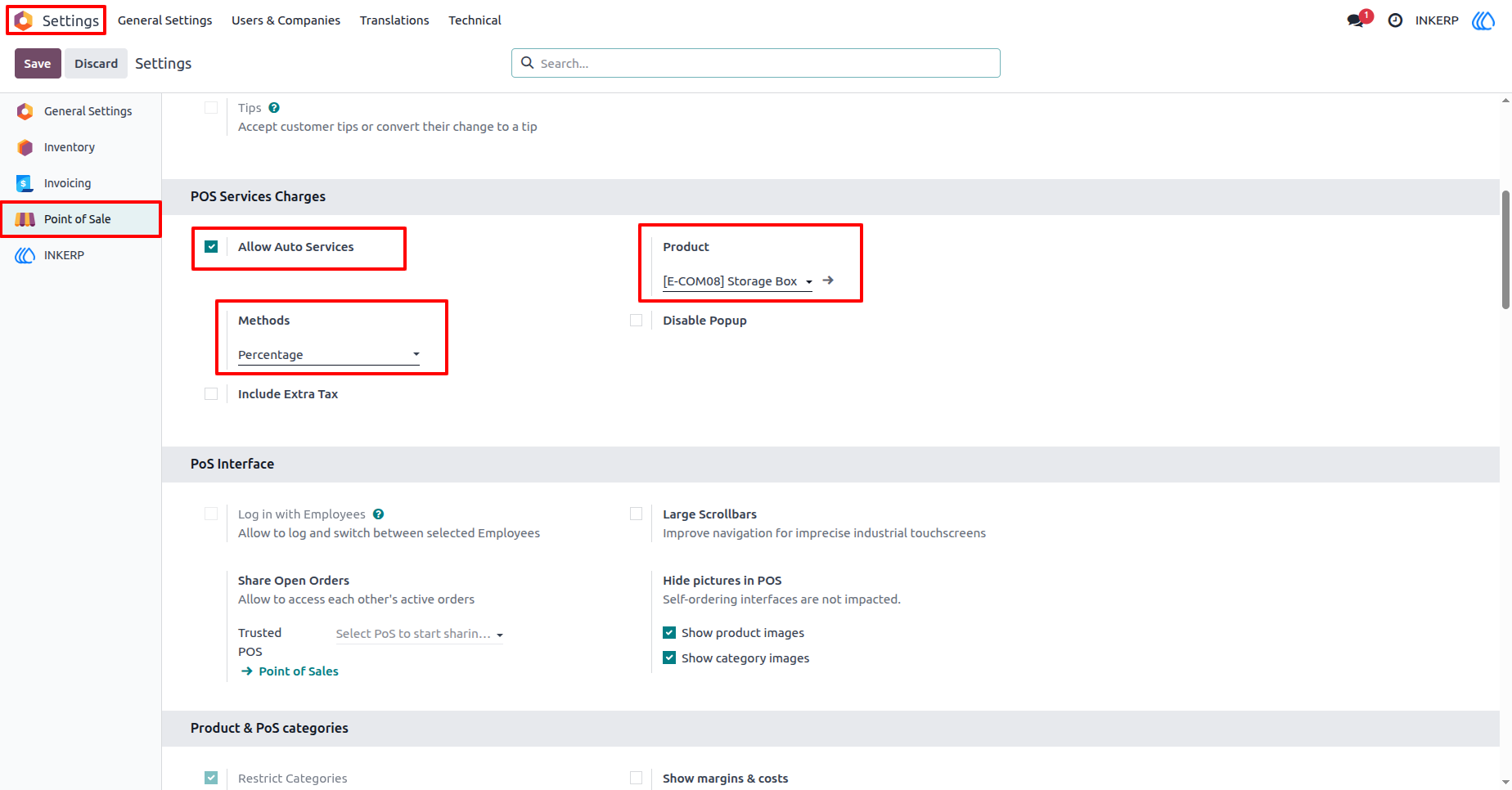Click the Point of Sale sidebar icon

click(x=25, y=219)
